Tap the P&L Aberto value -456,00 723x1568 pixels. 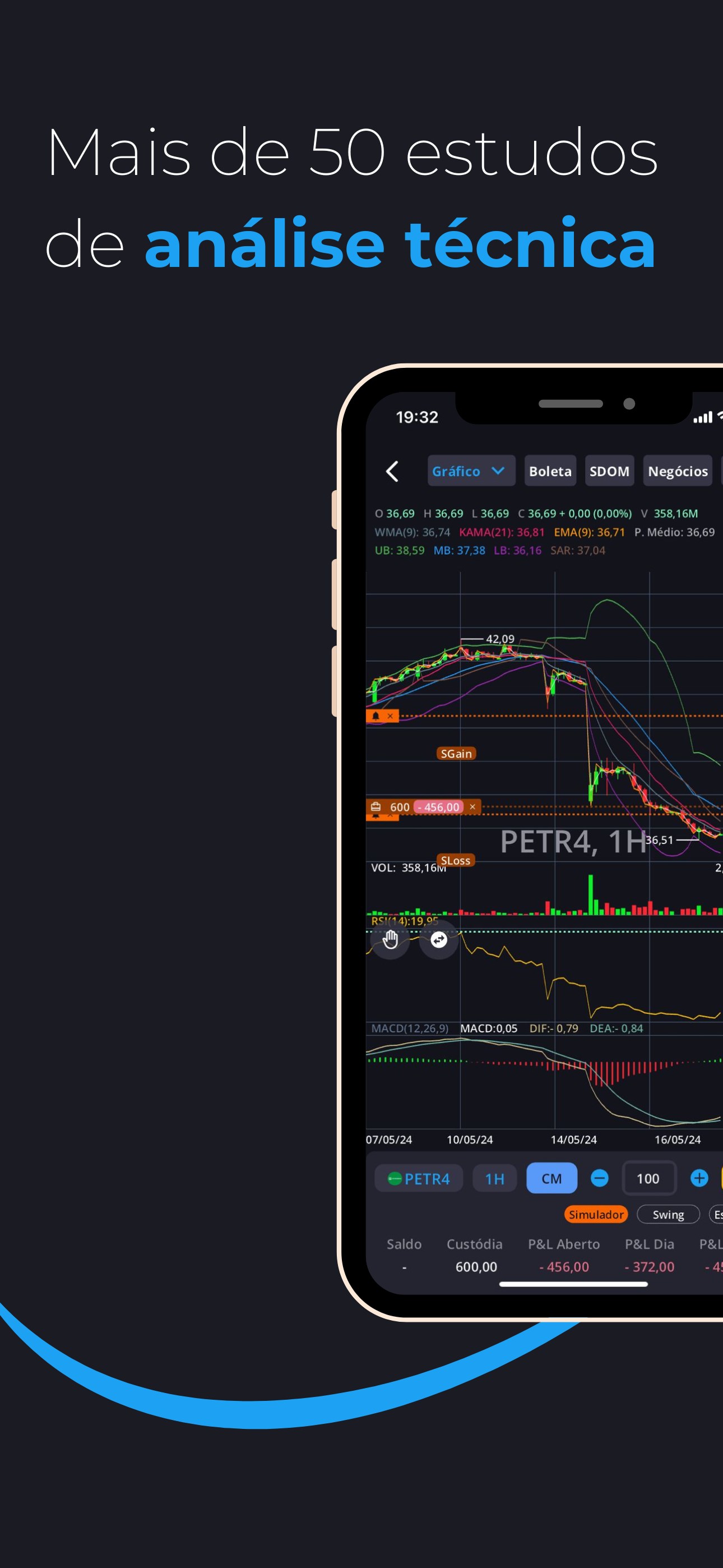coord(564,1267)
